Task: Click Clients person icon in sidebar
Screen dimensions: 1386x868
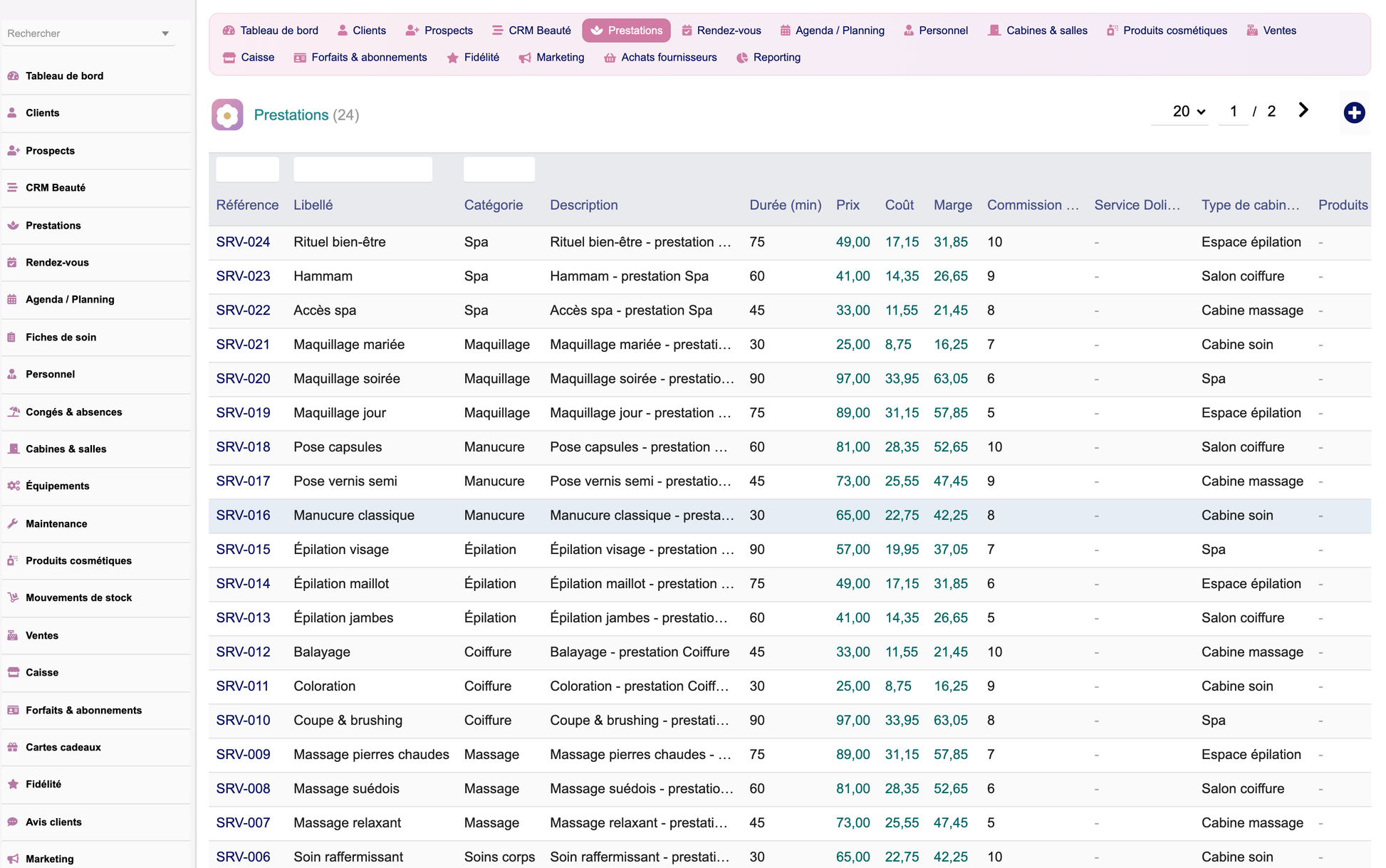Action: tap(12, 113)
